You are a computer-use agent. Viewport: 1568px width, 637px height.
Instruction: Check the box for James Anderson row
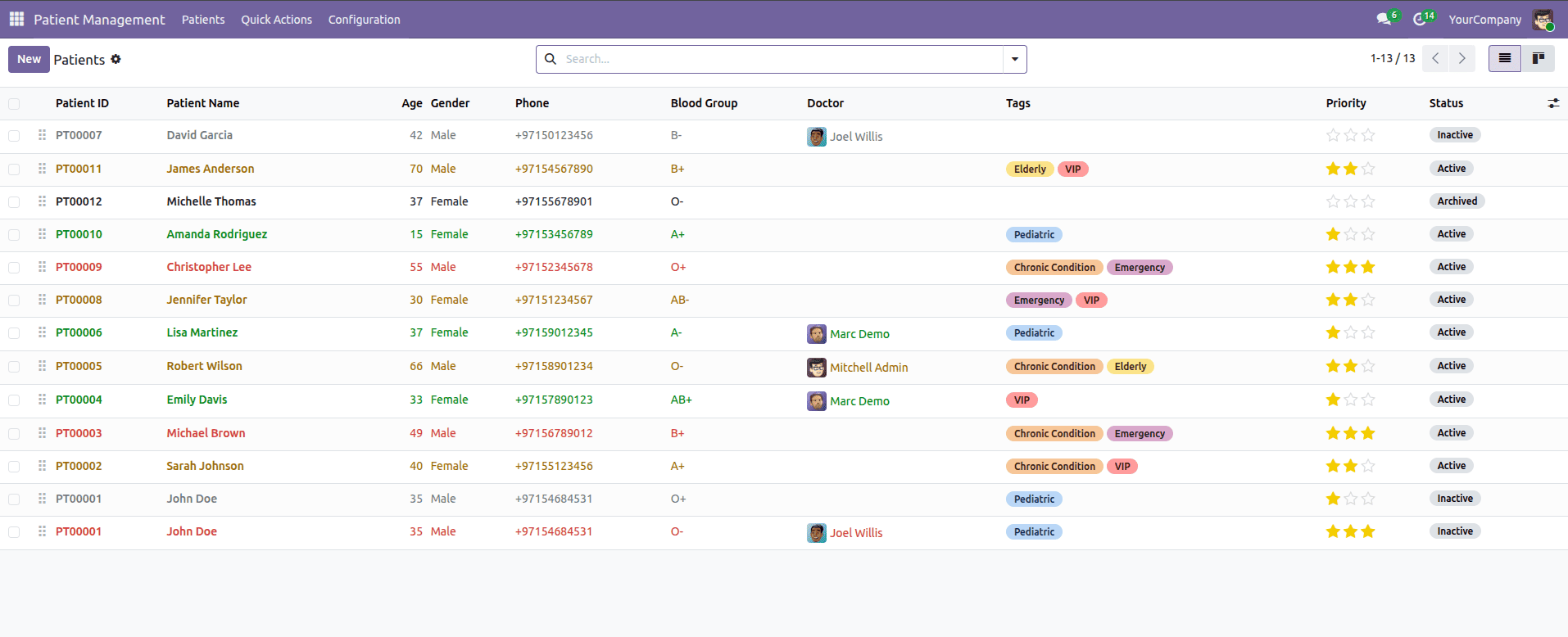pos(14,169)
